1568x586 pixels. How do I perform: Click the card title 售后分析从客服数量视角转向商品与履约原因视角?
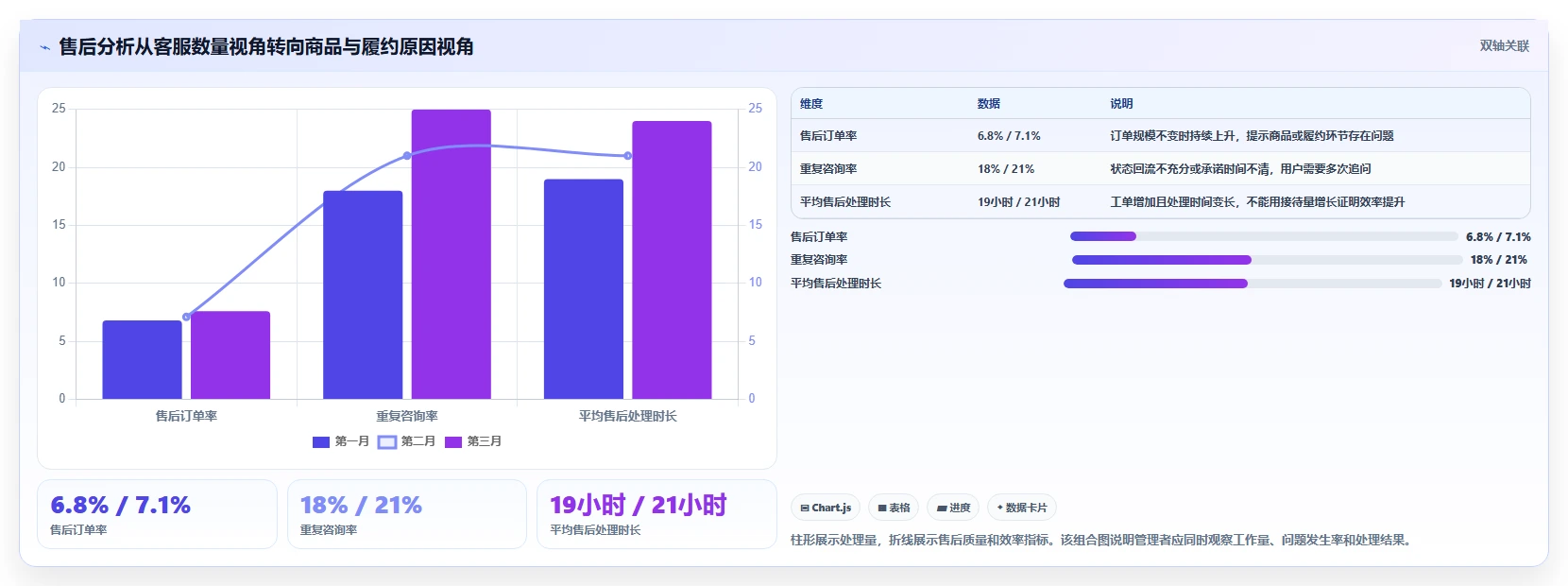(266, 46)
